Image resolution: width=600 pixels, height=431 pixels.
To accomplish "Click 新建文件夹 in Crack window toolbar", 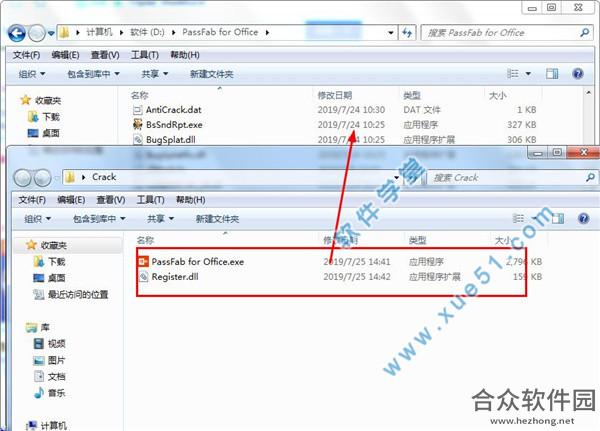I will pyautogui.click(x=217, y=219).
